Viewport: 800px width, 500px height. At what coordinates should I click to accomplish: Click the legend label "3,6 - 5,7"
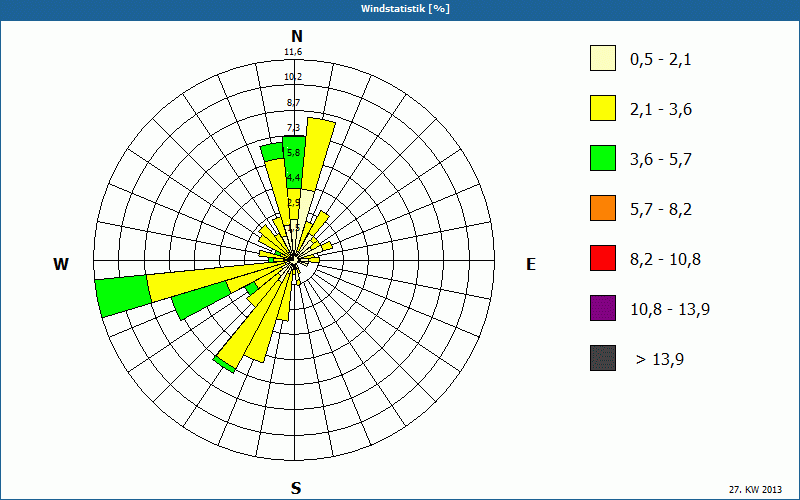661,160
